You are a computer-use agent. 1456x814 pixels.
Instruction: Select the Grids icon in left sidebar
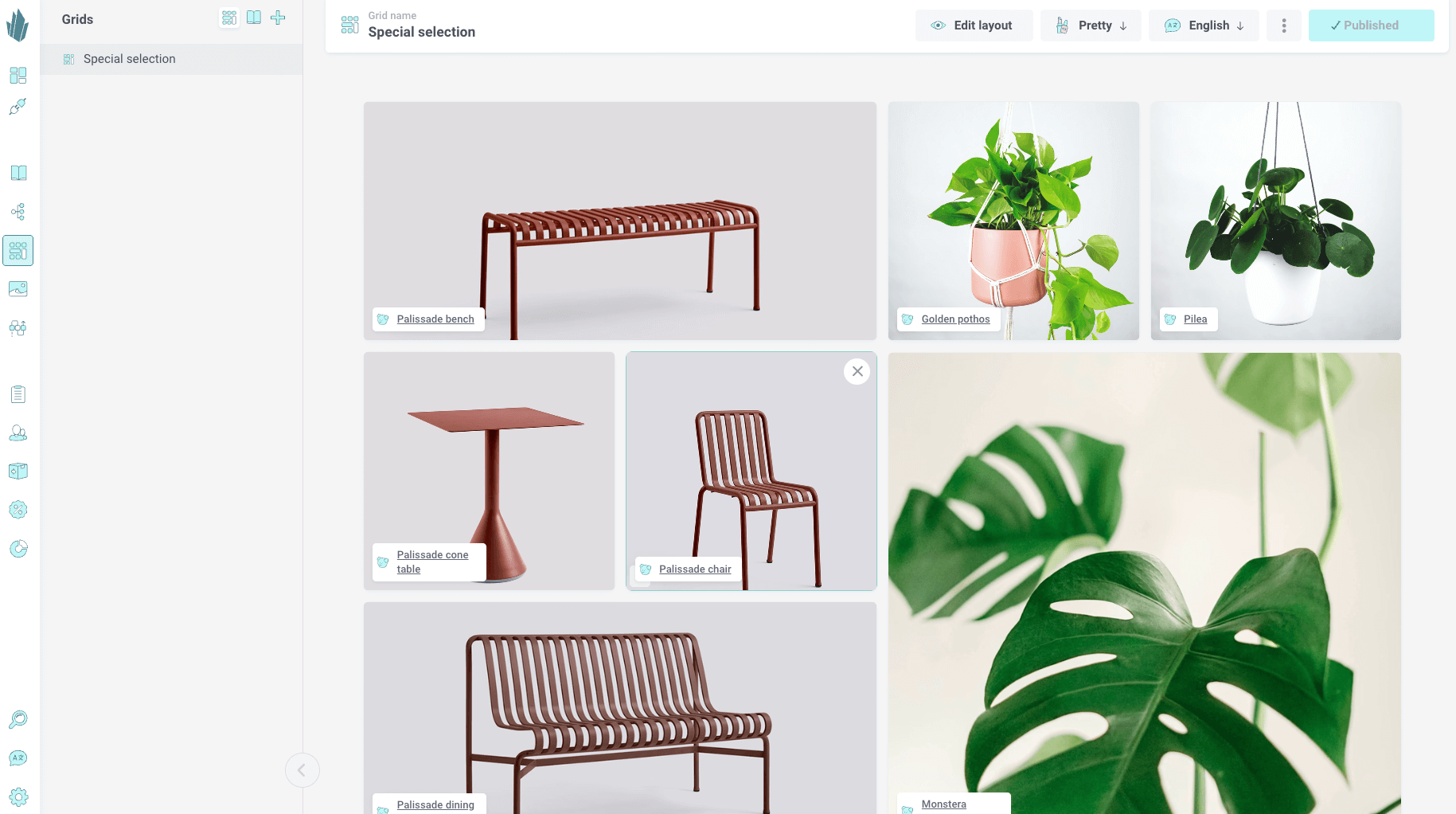[18, 251]
